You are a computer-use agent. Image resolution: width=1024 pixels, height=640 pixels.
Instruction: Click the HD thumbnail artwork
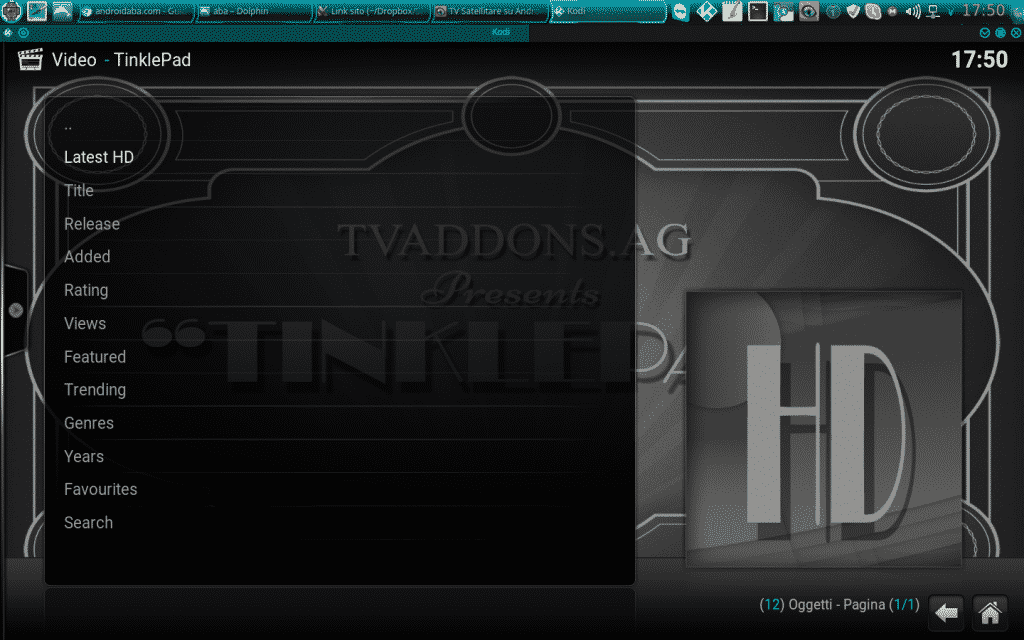pyautogui.click(x=824, y=429)
